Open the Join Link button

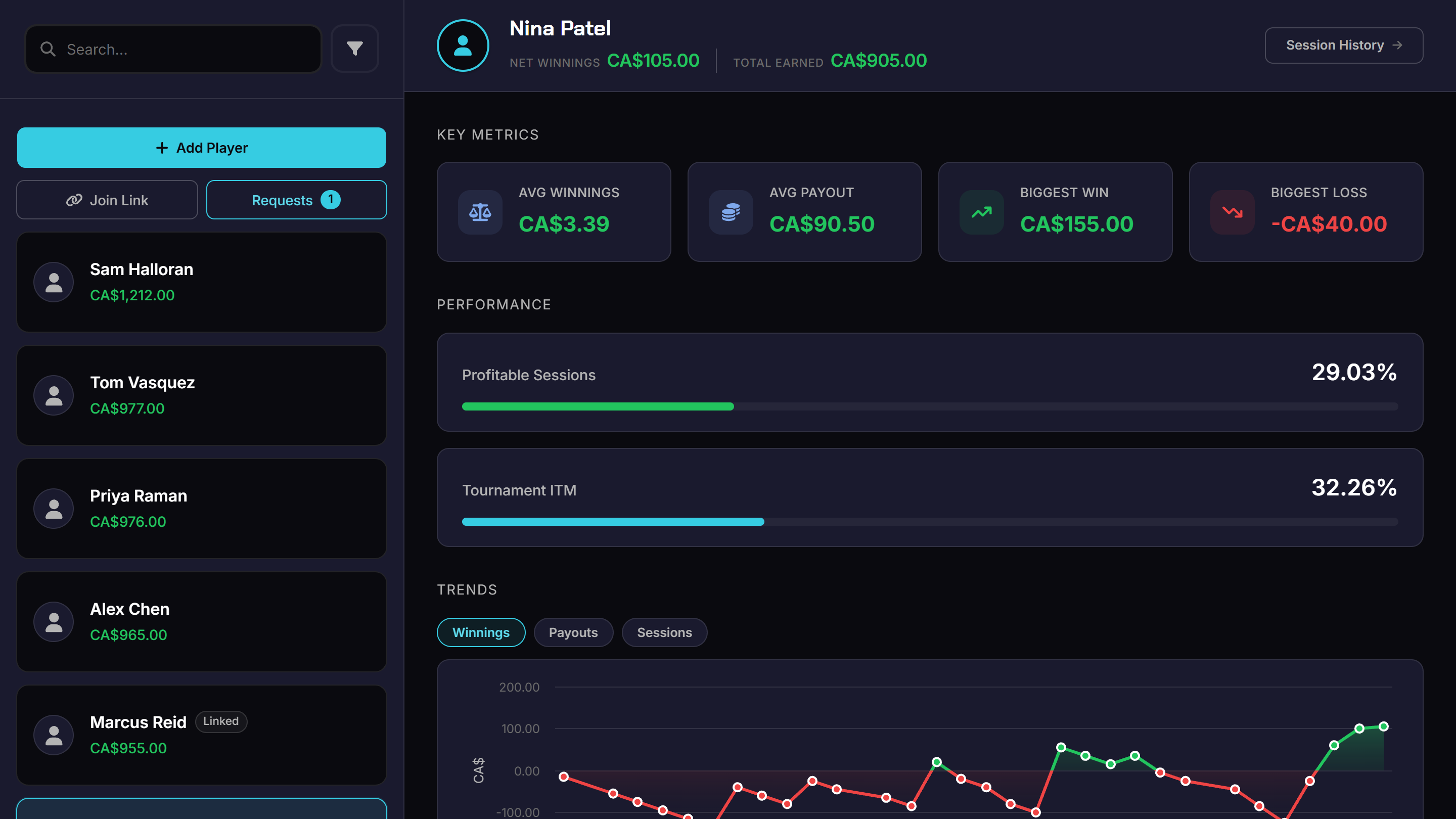coord(107,200)
